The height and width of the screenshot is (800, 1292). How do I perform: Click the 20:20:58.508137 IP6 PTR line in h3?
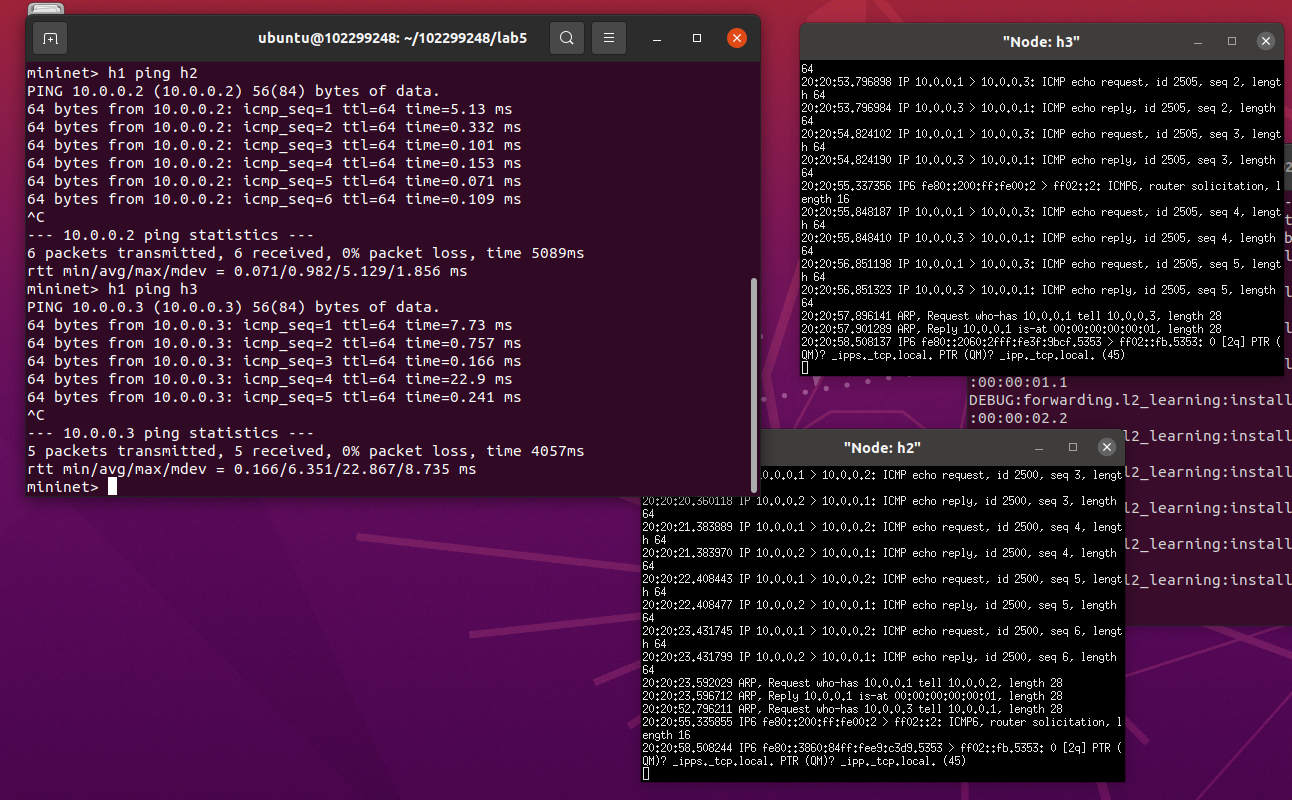point(1041,348)
